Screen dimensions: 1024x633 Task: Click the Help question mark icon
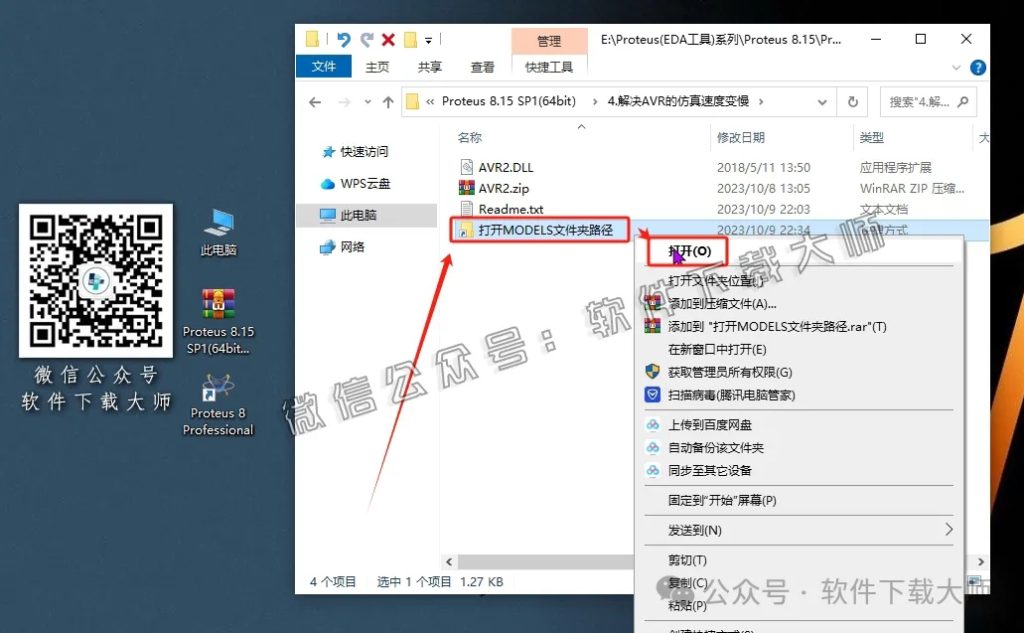click(977, 68)
